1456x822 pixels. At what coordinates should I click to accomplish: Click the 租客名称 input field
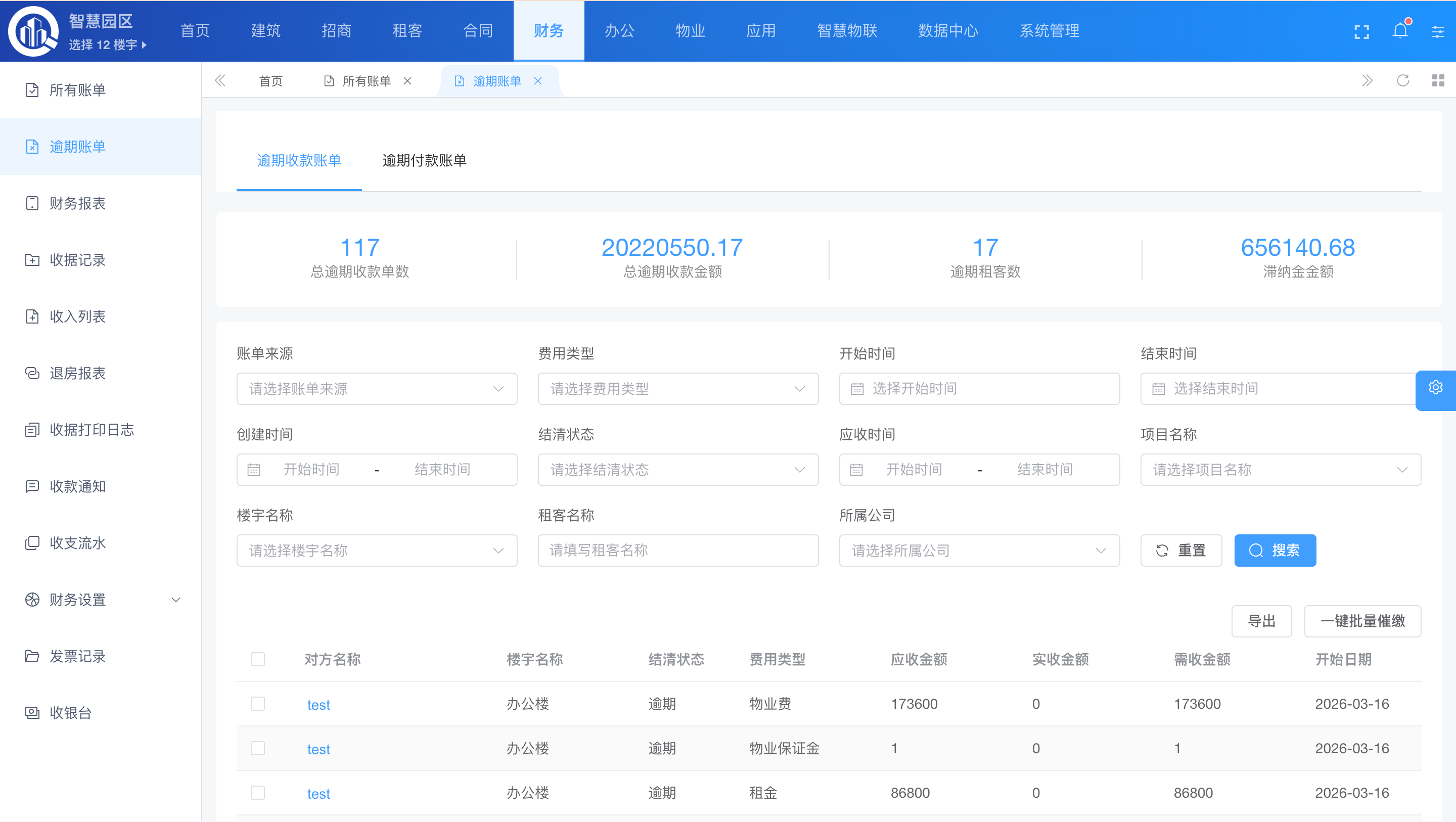677,551
